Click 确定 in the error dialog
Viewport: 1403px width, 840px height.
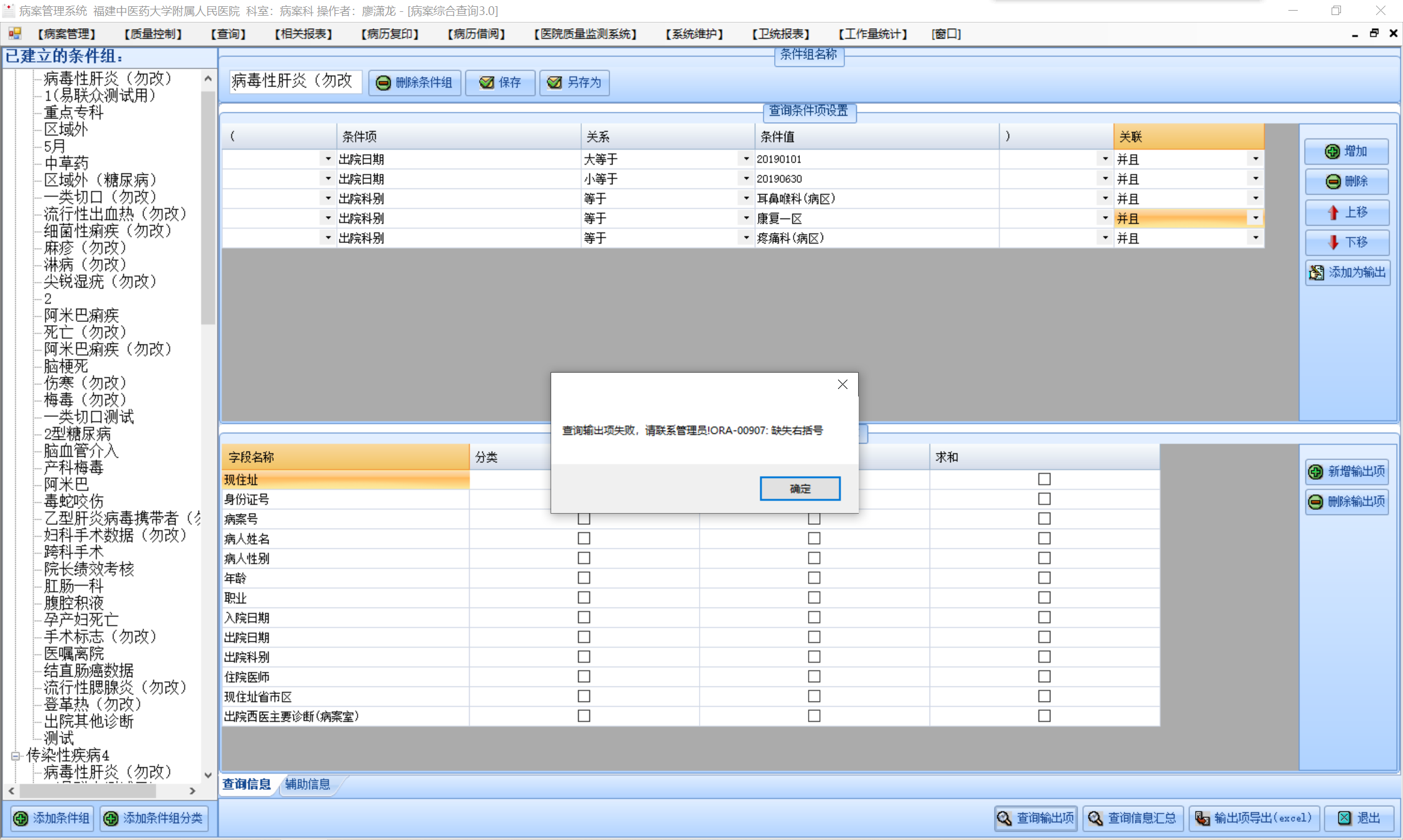800,489
